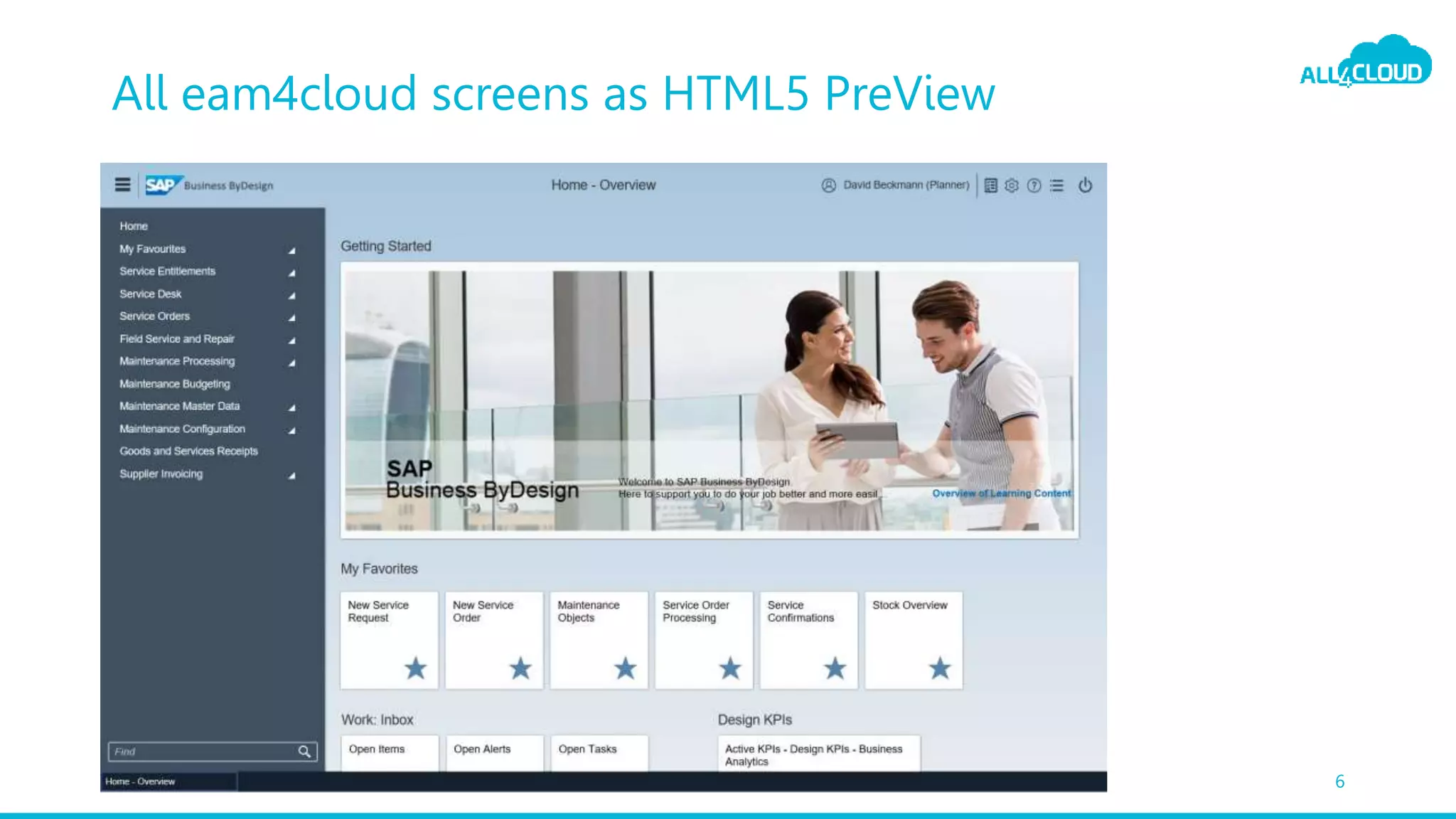Open the Open Items inbox tile
Viewport: 1456px width, 819px height.
tap(390, 753)
